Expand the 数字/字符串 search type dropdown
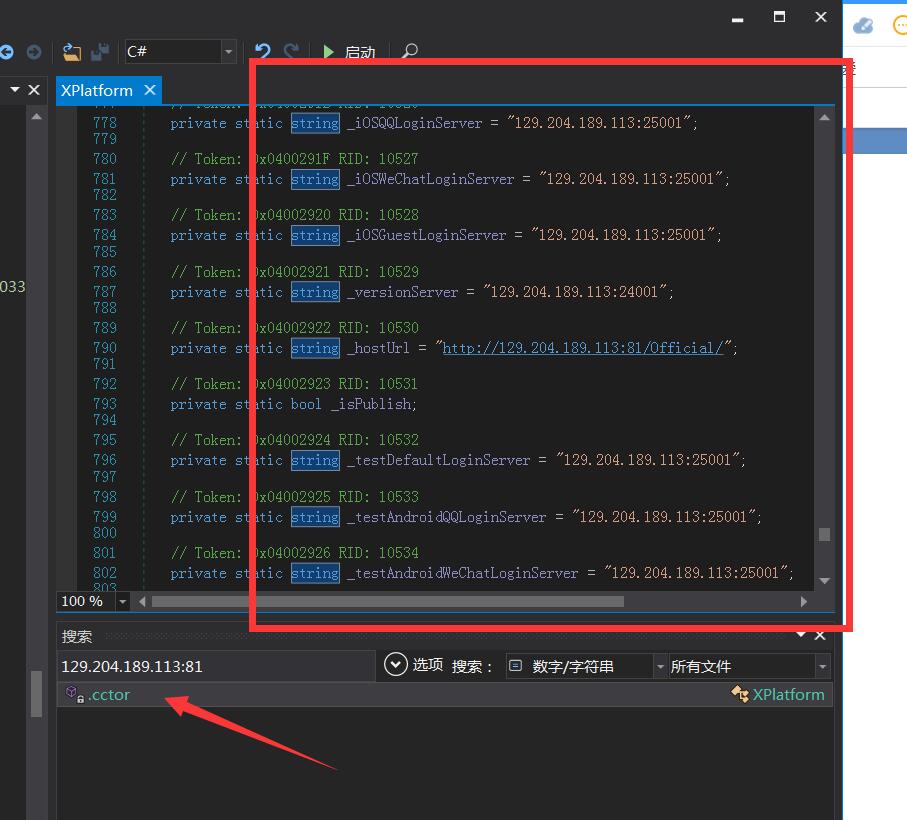 click(660, 666)
